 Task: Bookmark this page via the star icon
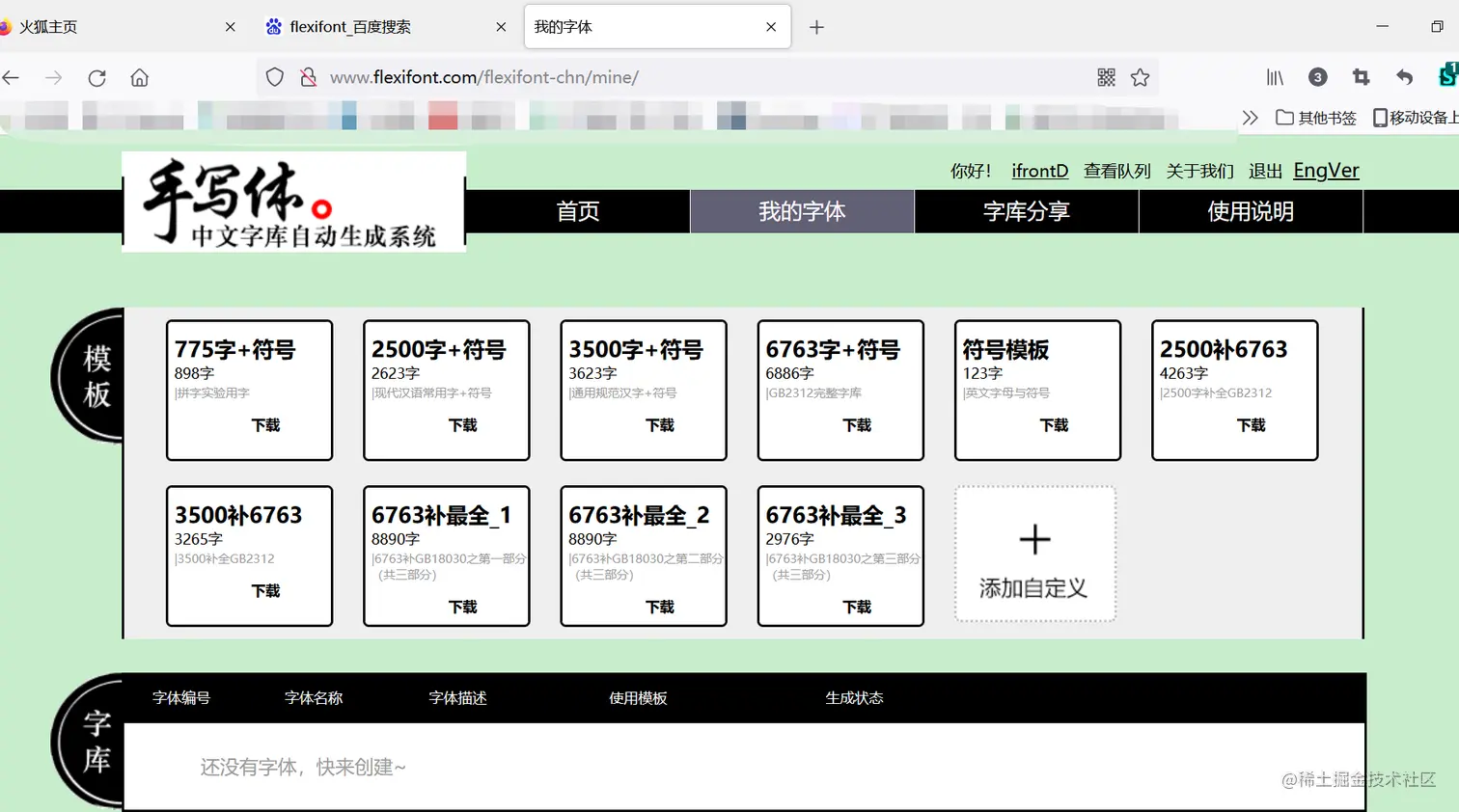tap(1141, 77)
